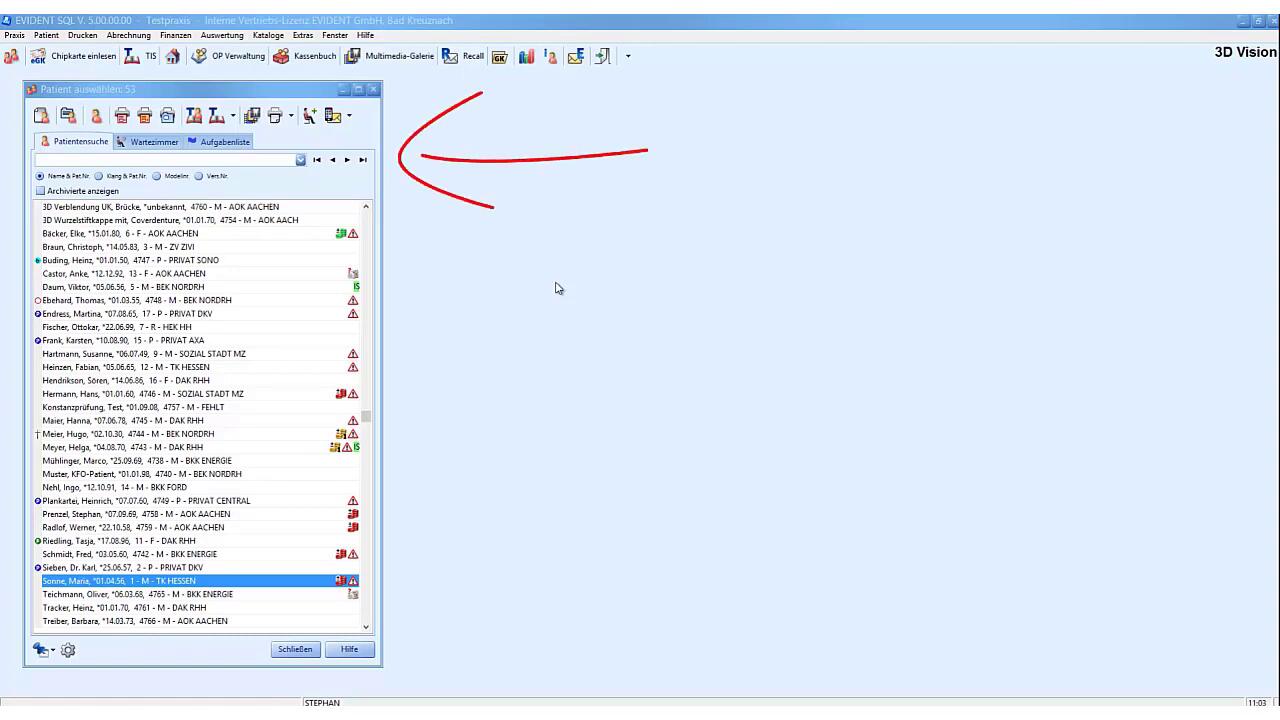The width and height of the screenshot is (1280, 720).
Task: Click Chipkarte einlesen in the toolbar
Action: click(x=74, y=57)
